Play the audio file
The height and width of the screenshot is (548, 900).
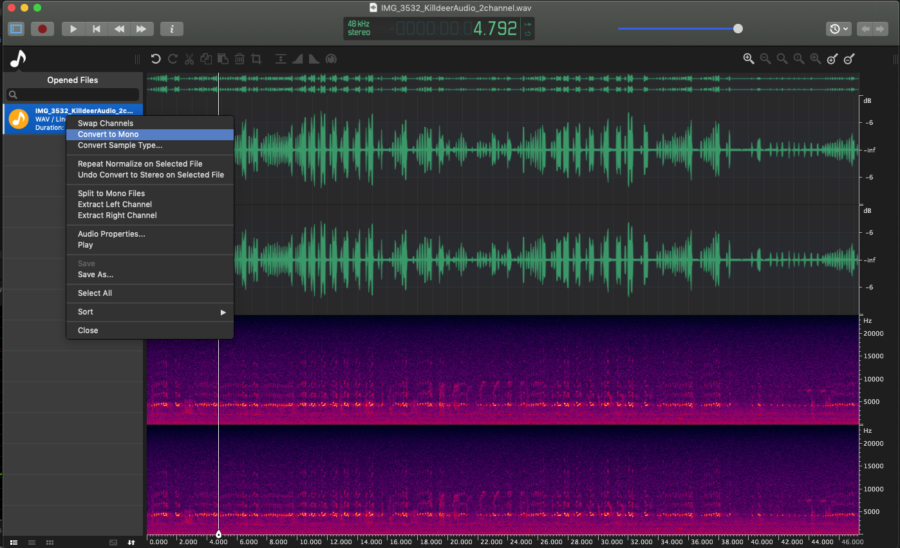tap(73, 29)
